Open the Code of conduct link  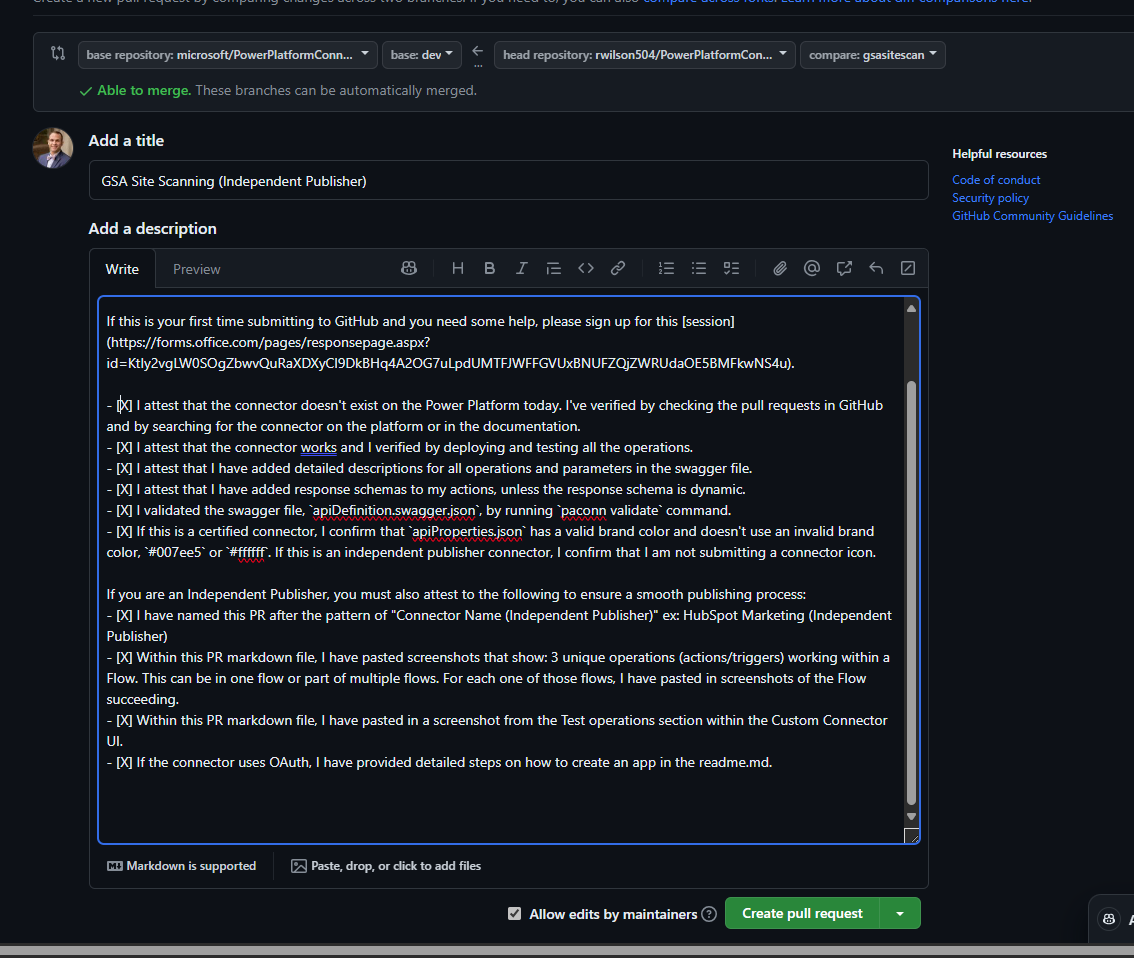[996, 179]
